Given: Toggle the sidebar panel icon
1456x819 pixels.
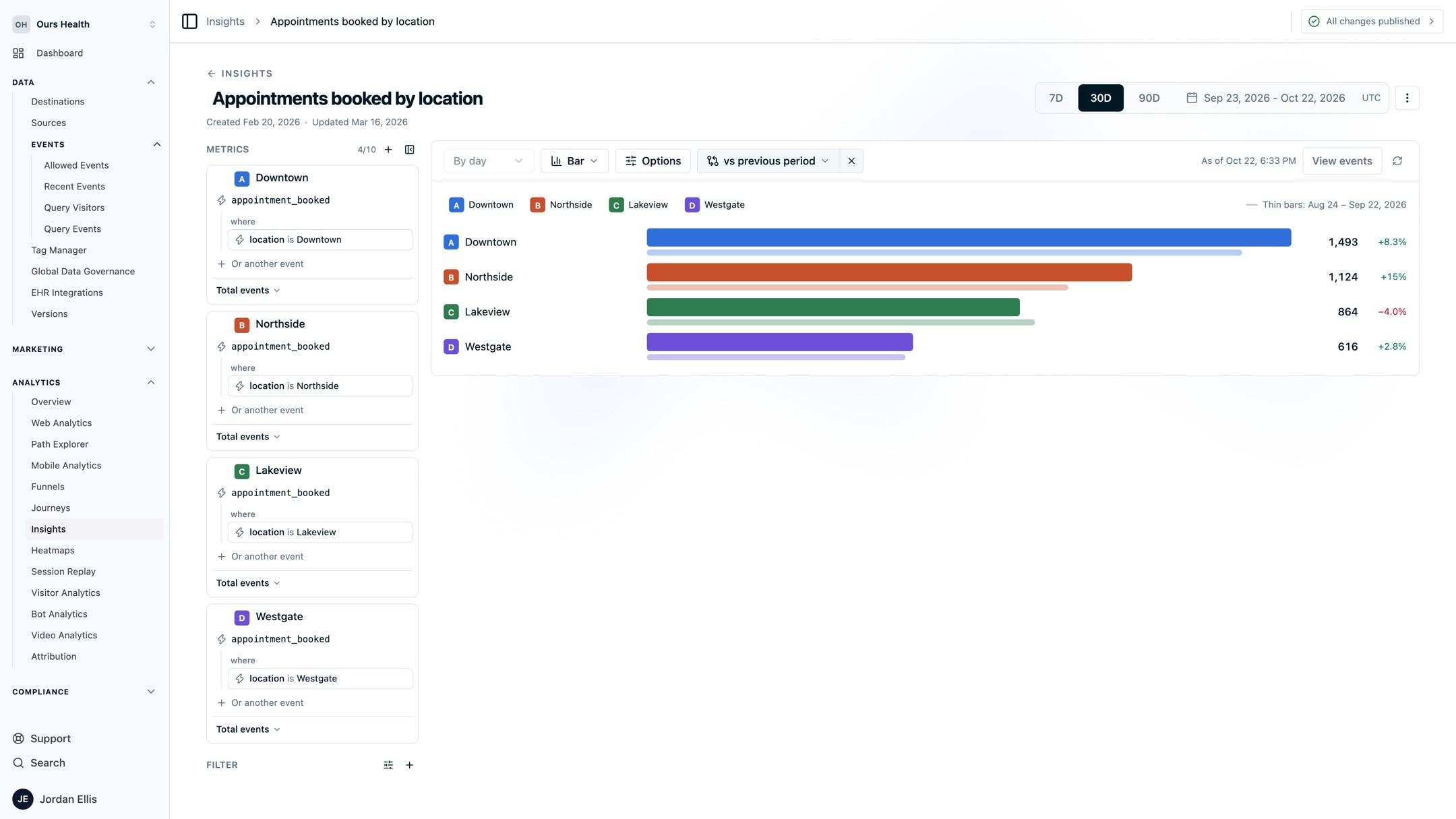Looking at the screenshot, I should pyautogui.click(x=189, y=22).
